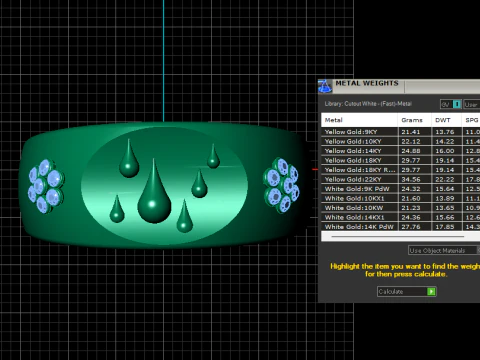
Task: Click the Grams column header
Action: pyautogui.click(x=414, y=120)
